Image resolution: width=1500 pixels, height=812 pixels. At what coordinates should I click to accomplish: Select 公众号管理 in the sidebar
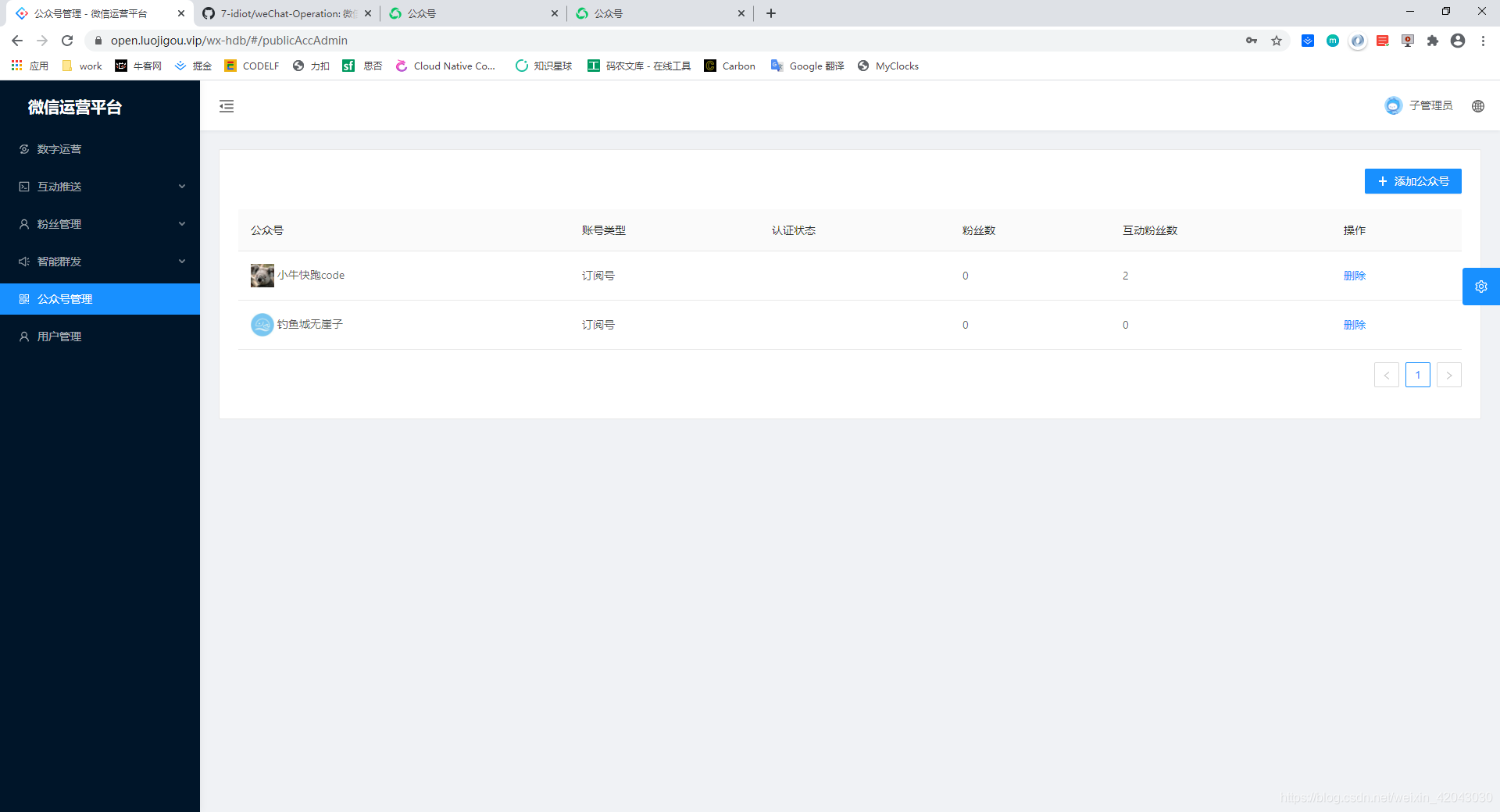tap(100, 299)
